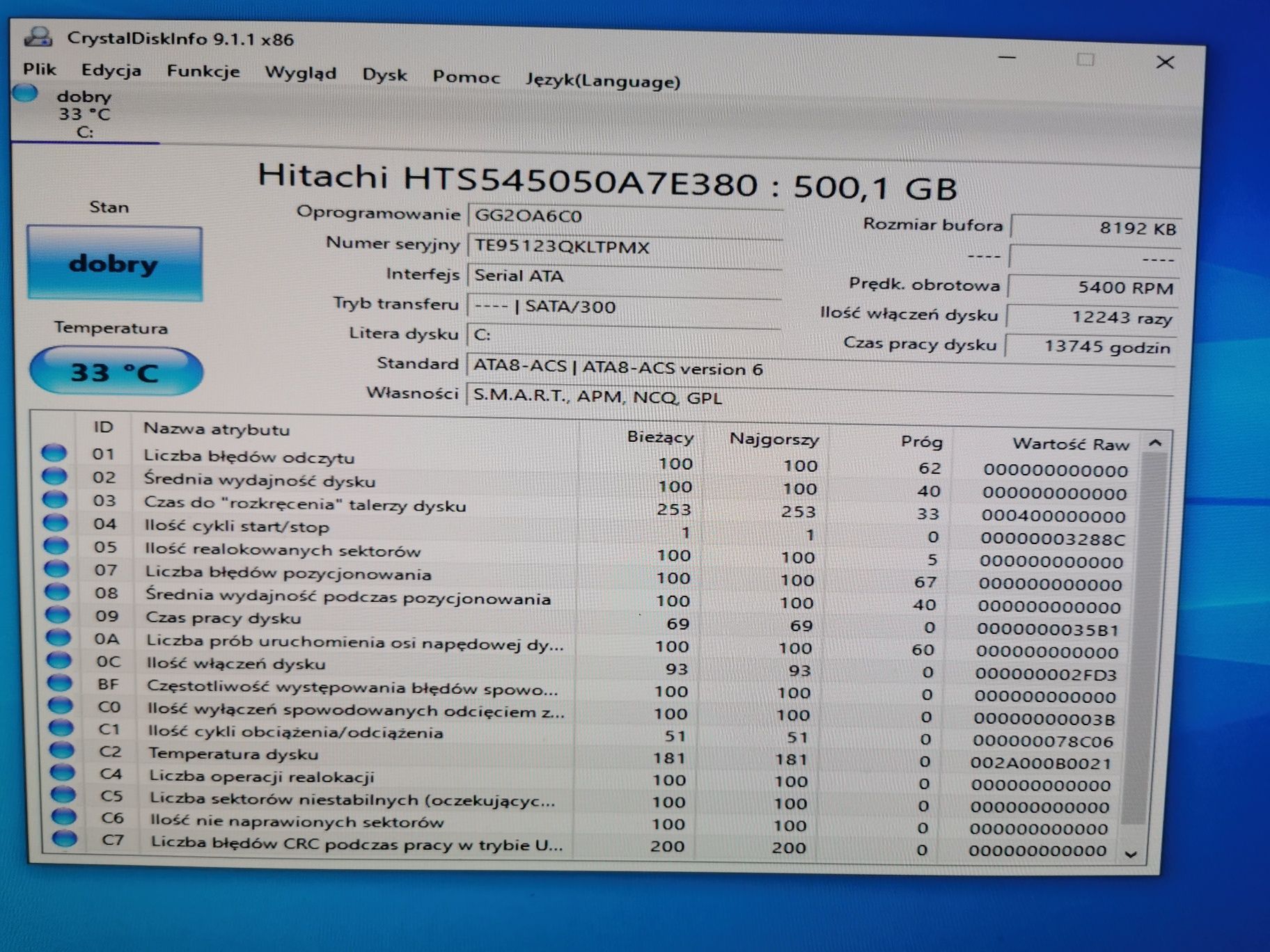
Task: Click the Oprogramowanie field GG2OA6C0
Action: pos(625,216)
